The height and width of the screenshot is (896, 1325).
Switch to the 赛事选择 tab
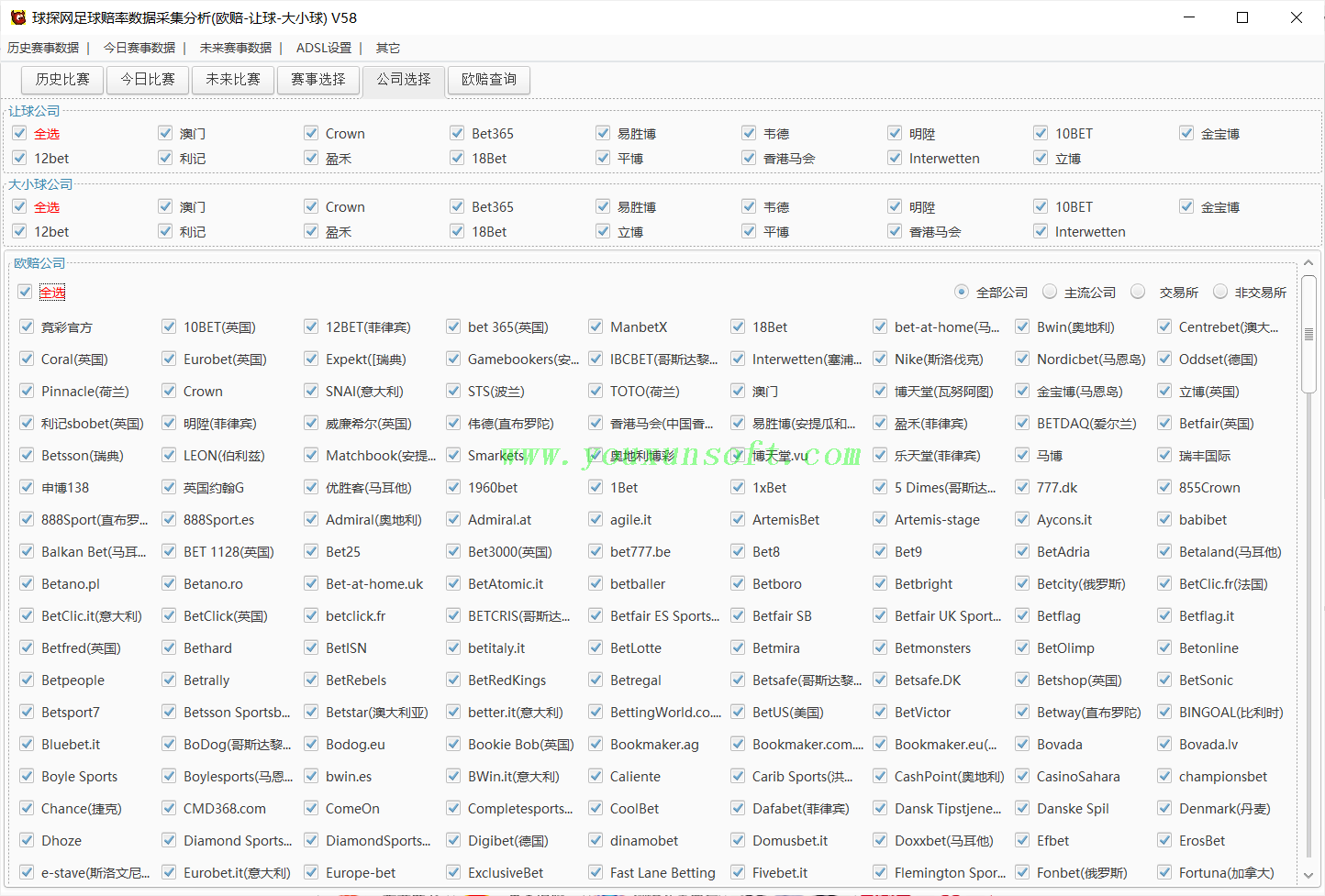[x=318, y=80]
